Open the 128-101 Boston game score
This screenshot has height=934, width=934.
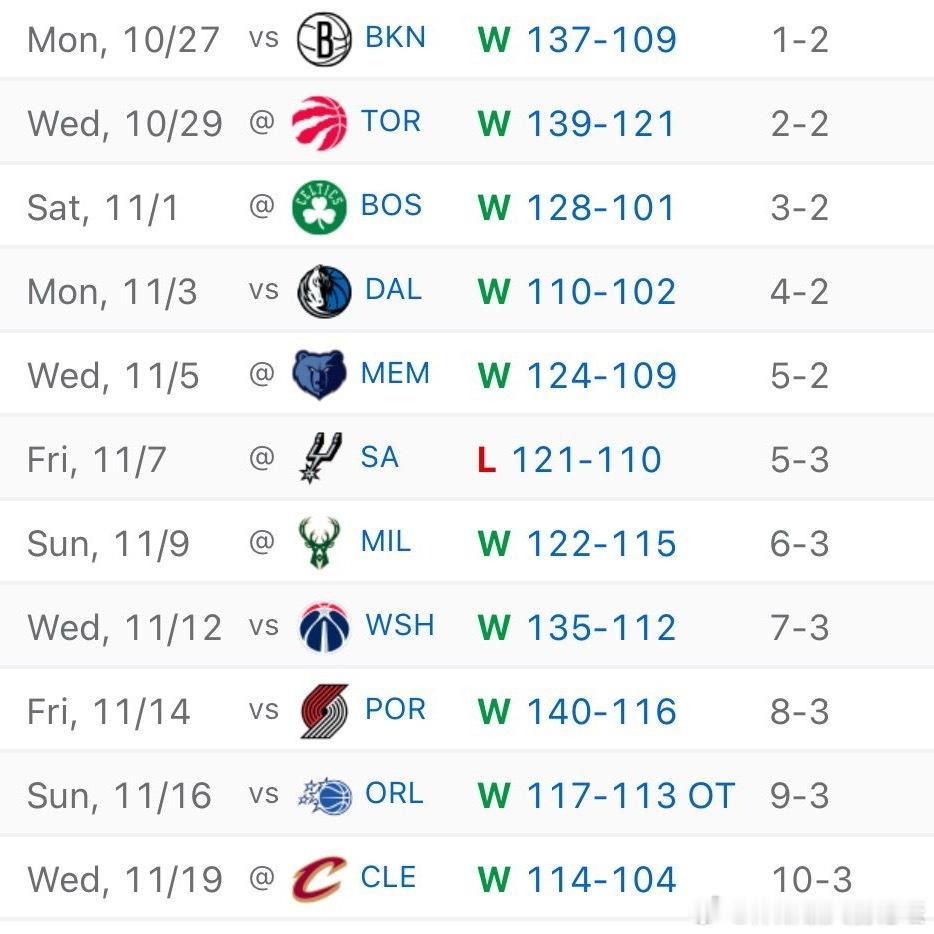[601, 208]
